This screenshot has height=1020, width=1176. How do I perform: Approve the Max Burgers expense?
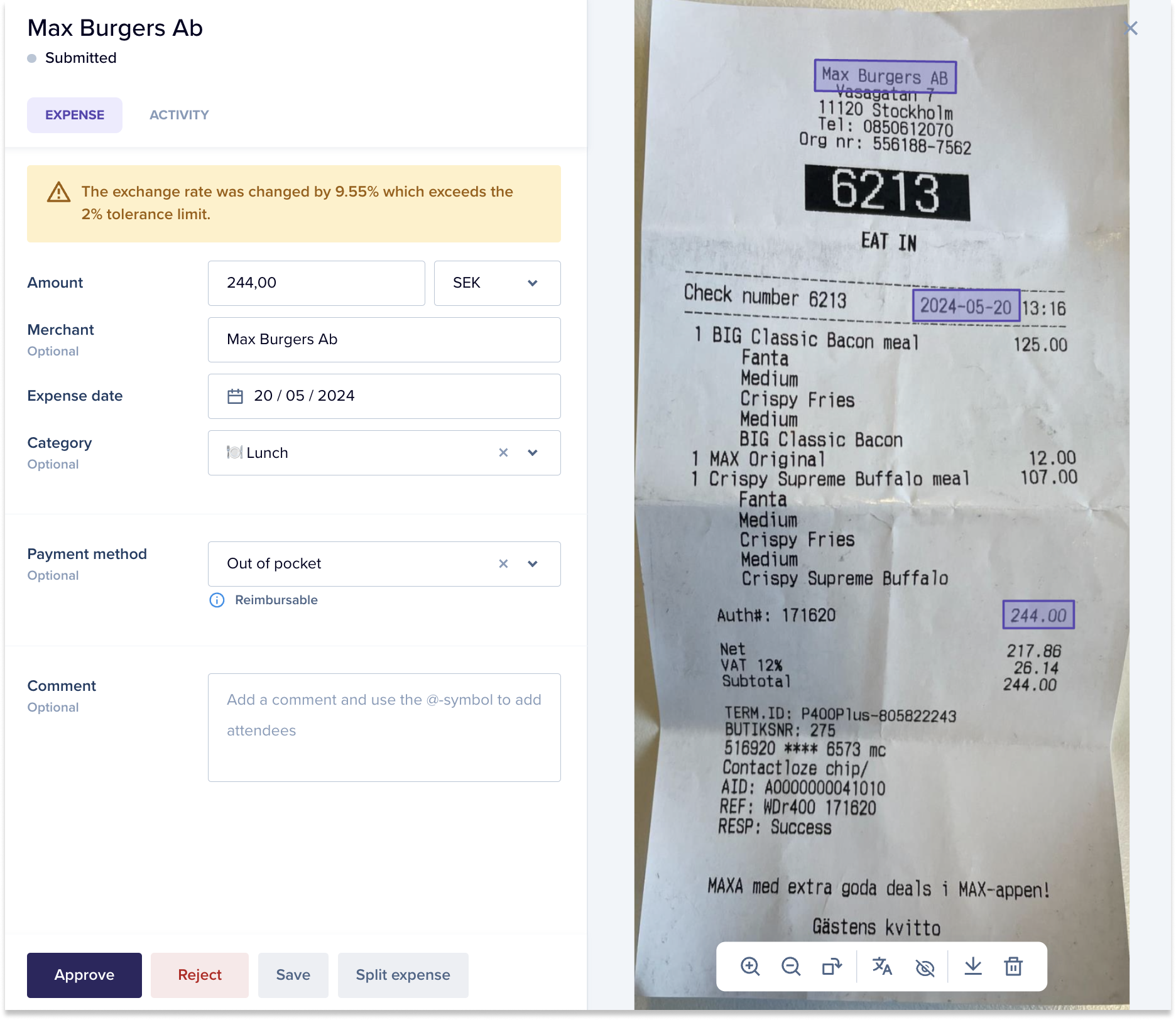point(84,975)
